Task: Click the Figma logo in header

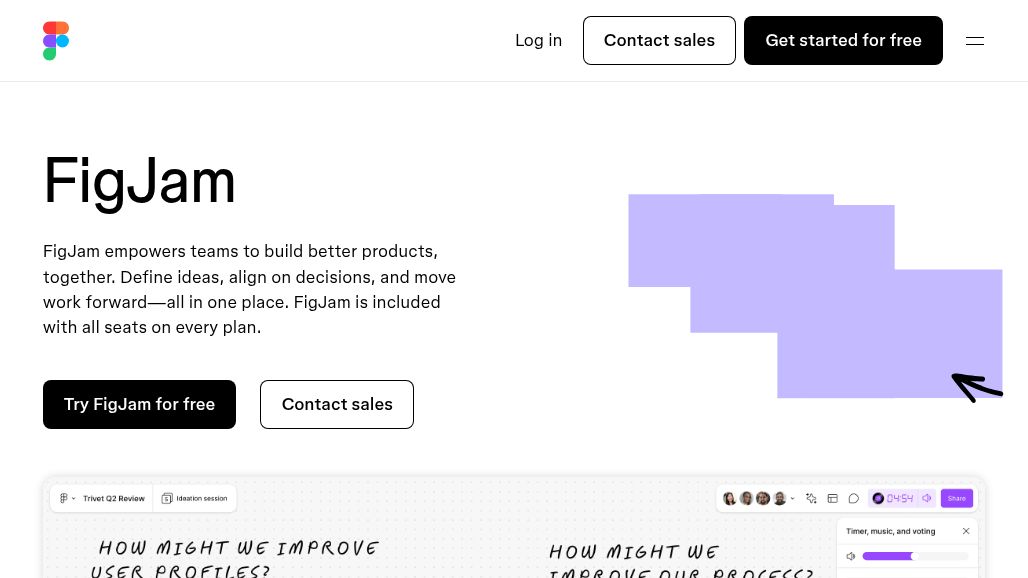Action: (56, 41)
